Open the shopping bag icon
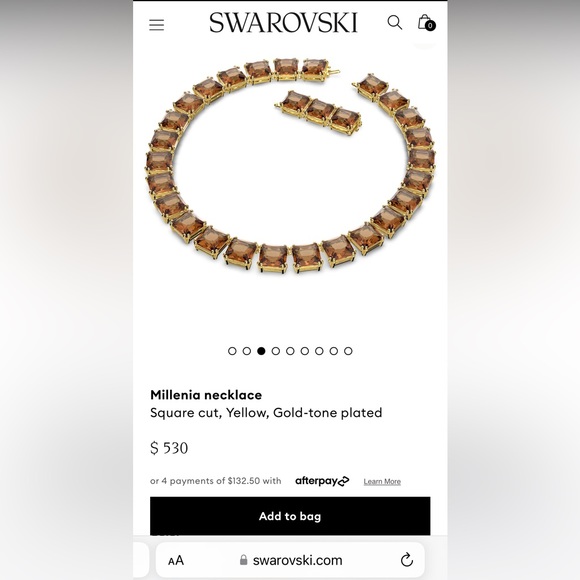Viewport: 580px width, 580px height. click(426, 23)
